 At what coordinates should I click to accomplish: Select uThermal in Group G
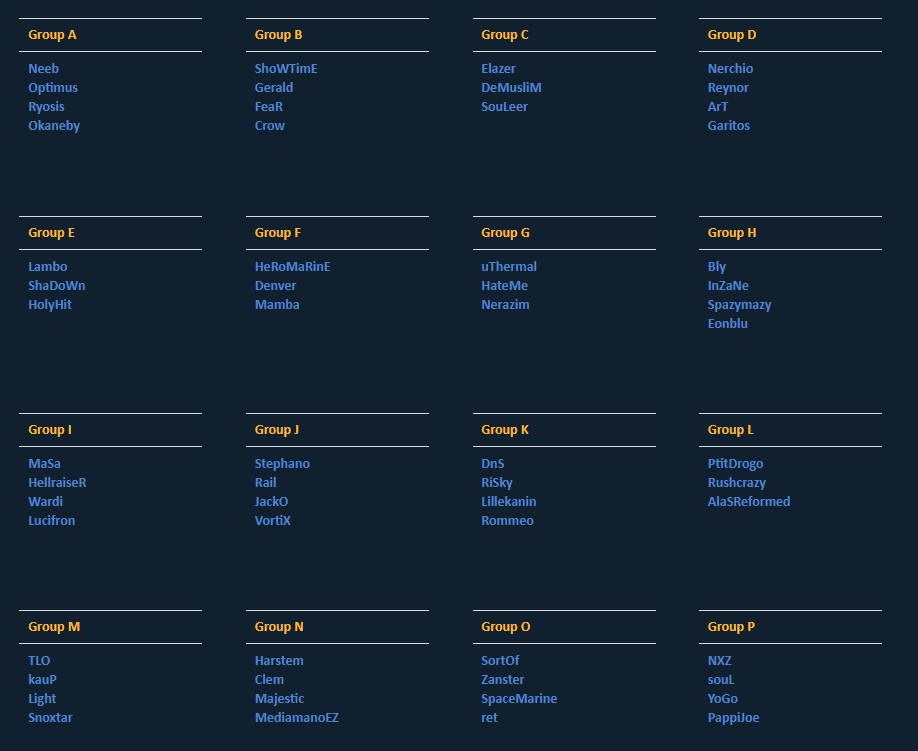509,267
